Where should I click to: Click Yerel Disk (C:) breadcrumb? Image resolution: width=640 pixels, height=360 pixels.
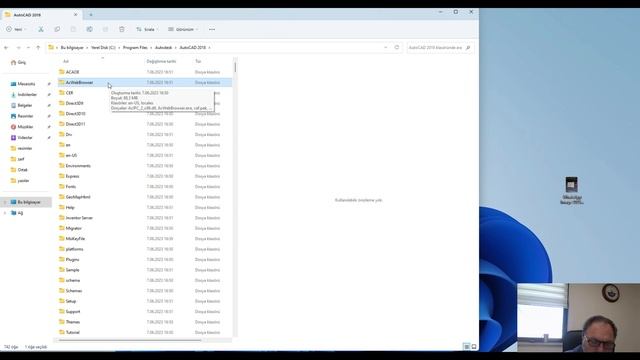(103, 48)
